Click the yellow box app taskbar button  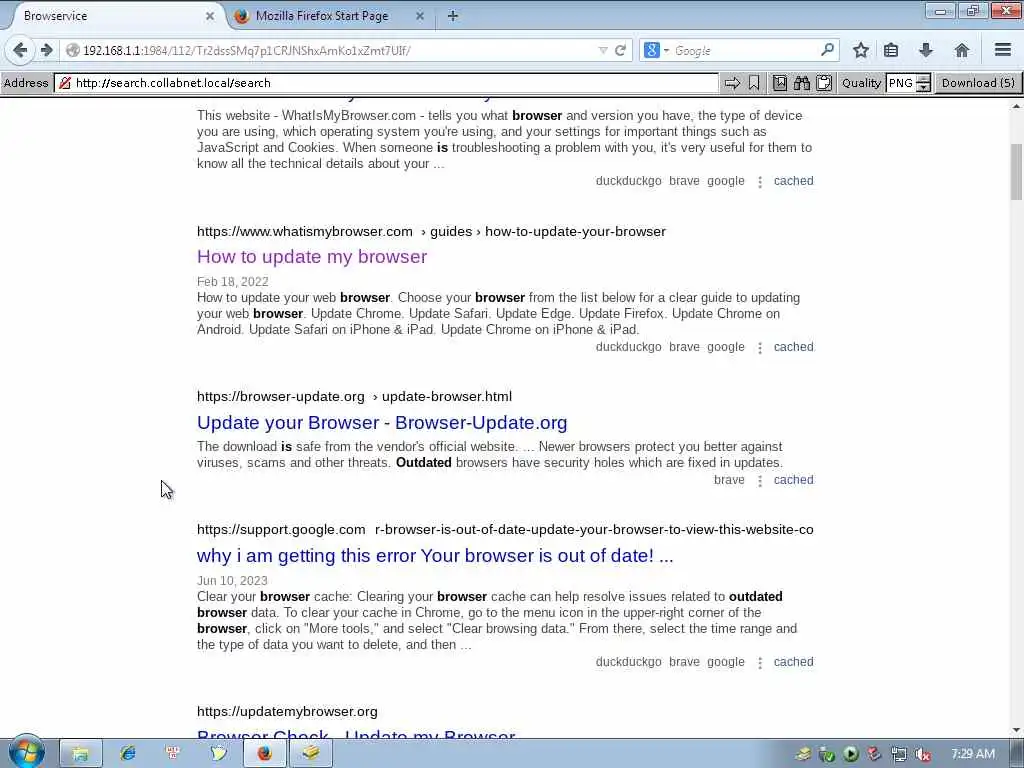[311, 754]
